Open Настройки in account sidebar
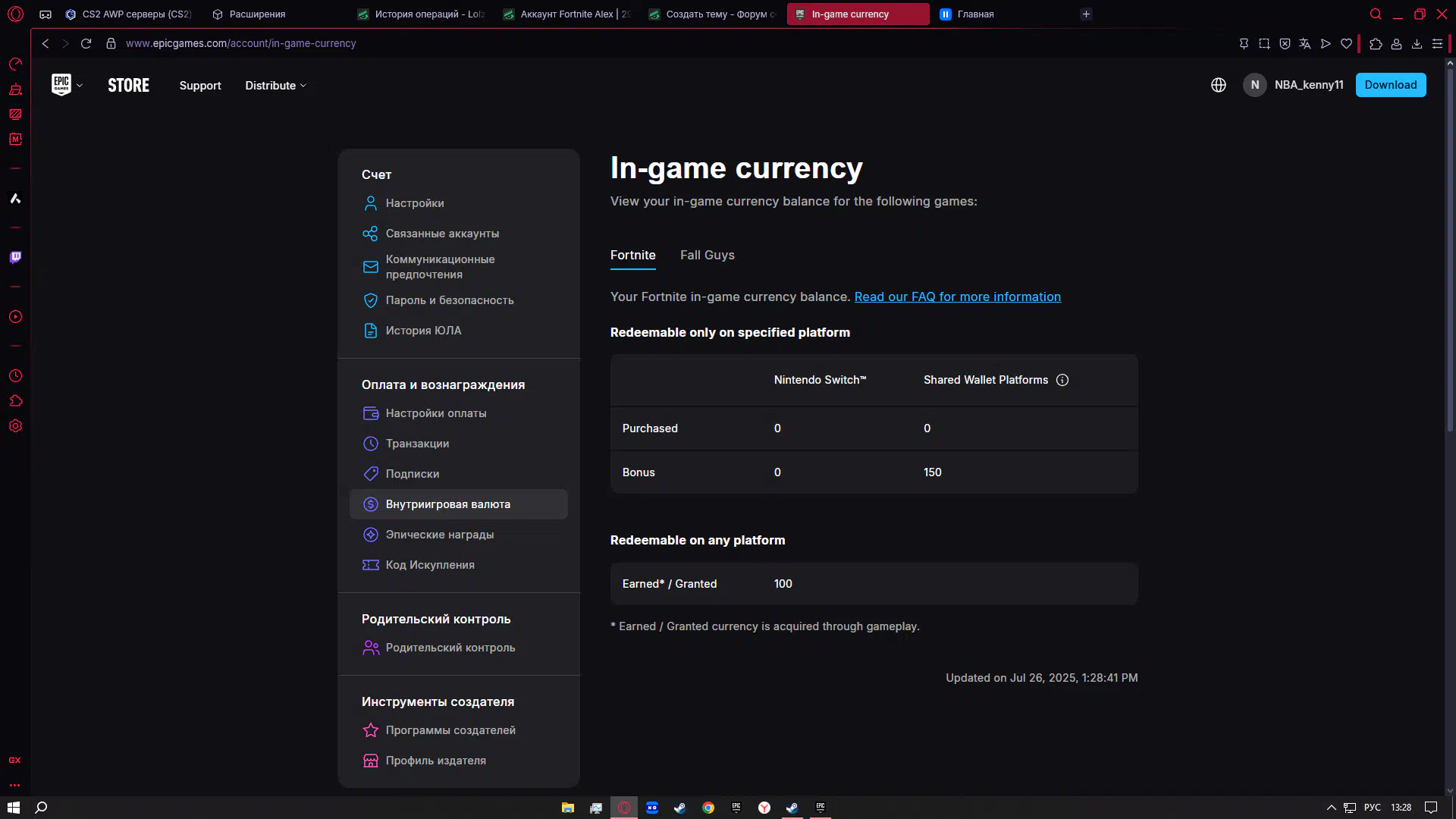The image size is (1456, 819). coord(458,203)
